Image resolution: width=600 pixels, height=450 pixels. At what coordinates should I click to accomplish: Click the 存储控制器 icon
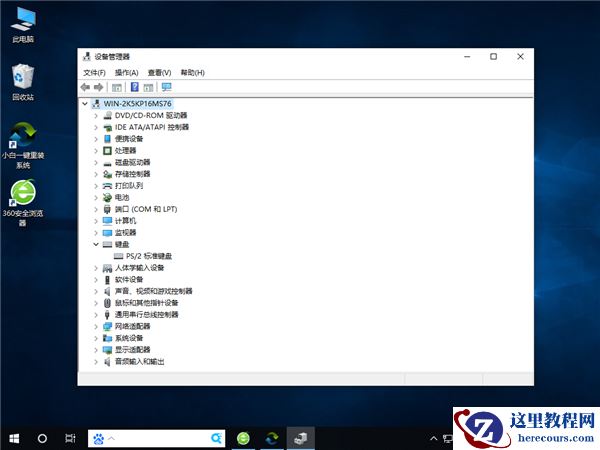pos(108,174)
